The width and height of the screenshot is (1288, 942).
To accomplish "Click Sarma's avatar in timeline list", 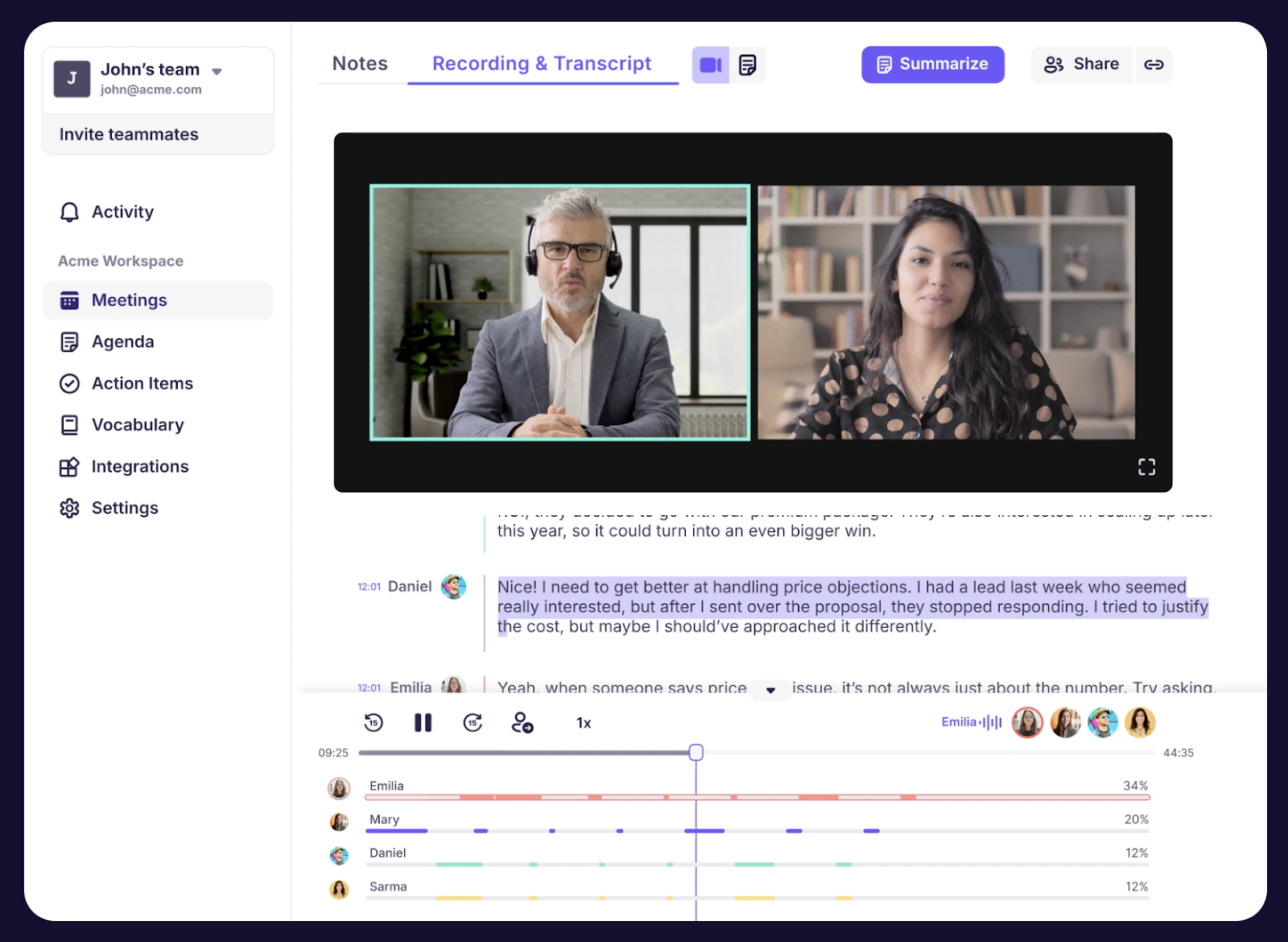I will point(339,890).
